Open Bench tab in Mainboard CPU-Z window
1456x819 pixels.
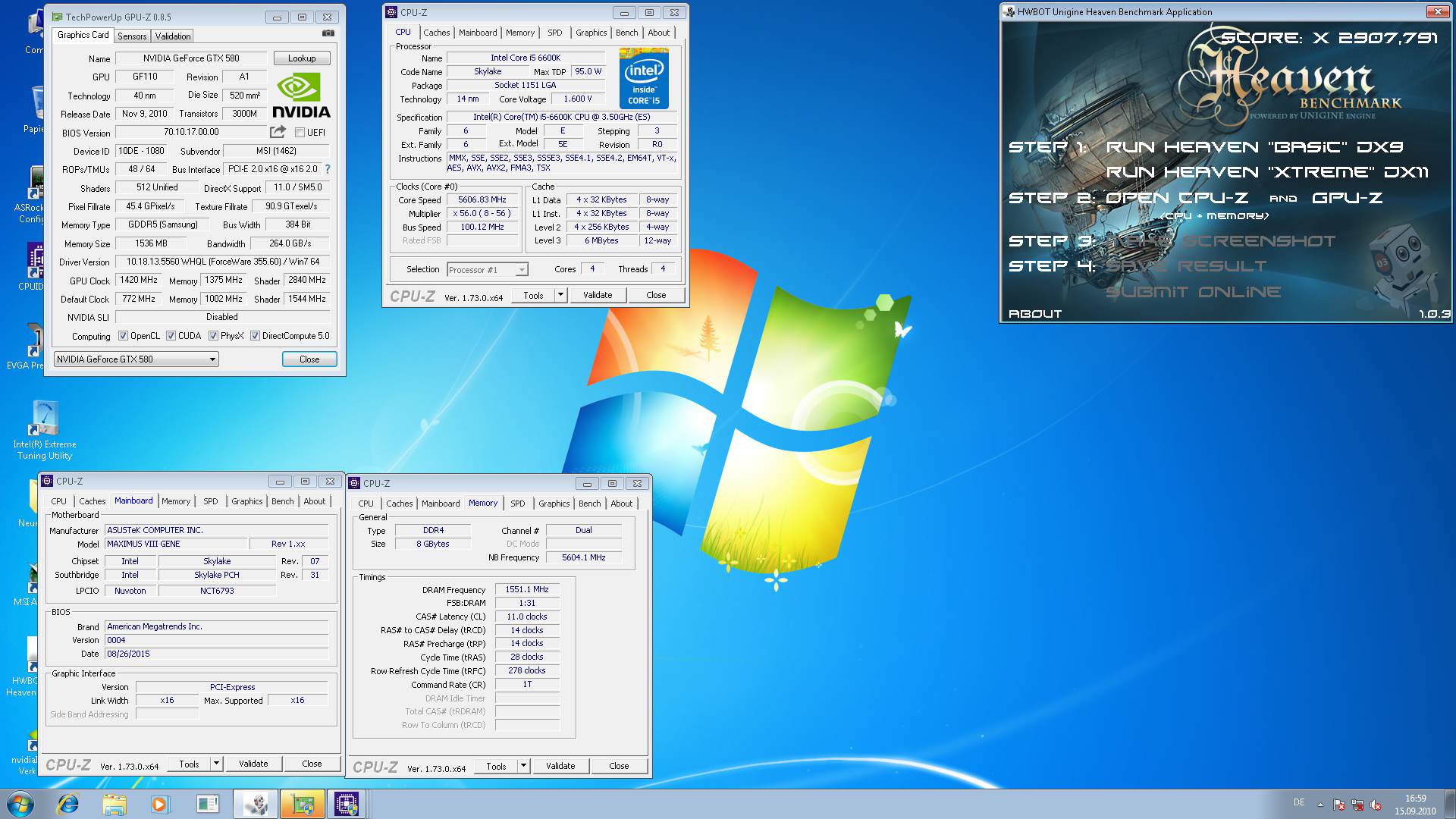point(282,501)
